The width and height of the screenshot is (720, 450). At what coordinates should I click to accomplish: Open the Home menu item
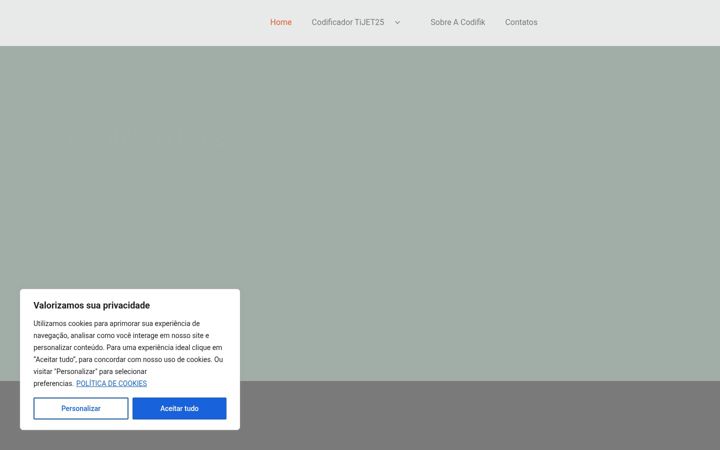coord(281,22)
